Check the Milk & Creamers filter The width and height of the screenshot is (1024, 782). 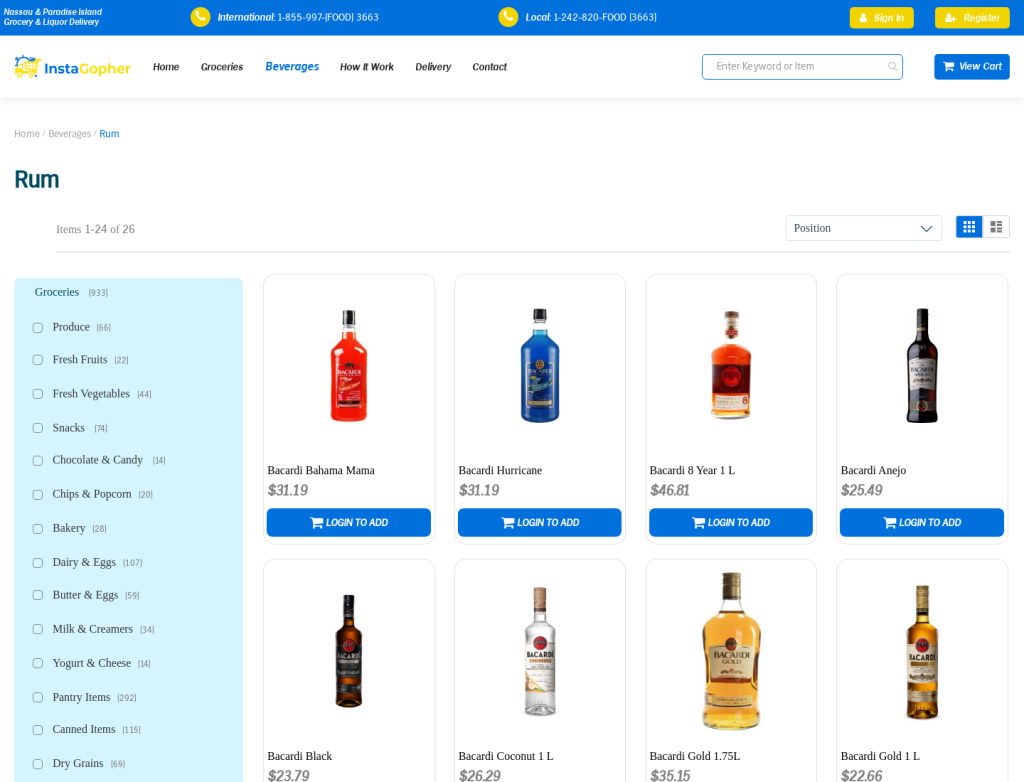pos(38,629)
